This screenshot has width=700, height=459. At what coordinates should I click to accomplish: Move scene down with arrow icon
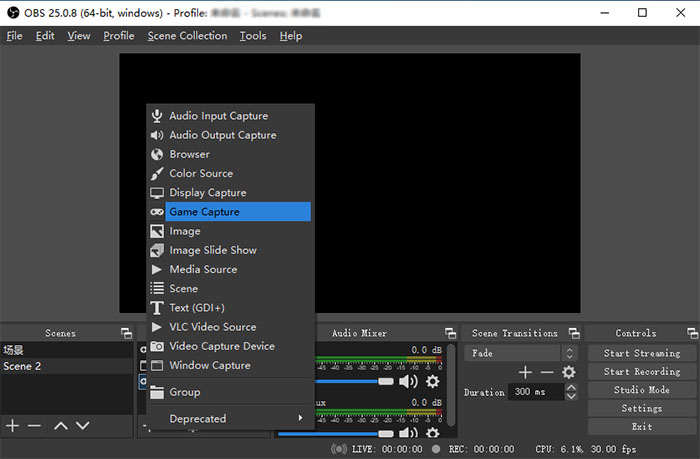click(83, 426)
